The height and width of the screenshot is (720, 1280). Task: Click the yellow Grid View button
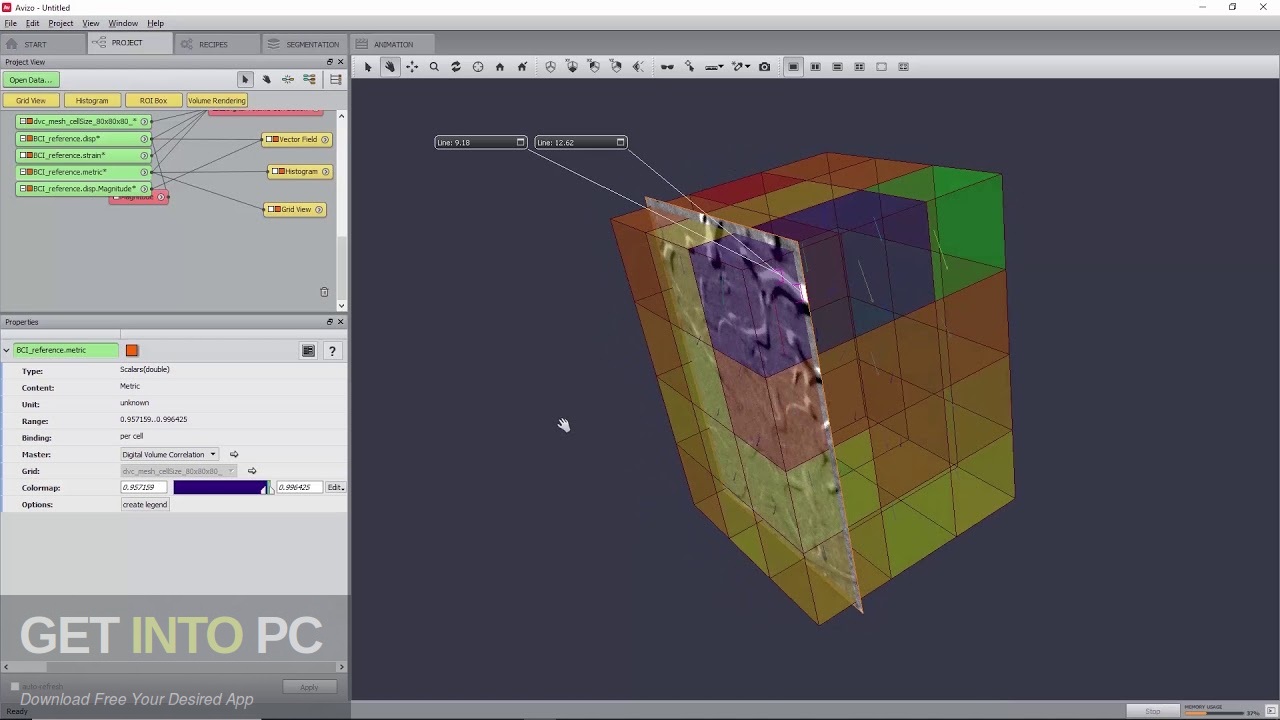click(31, 100)
